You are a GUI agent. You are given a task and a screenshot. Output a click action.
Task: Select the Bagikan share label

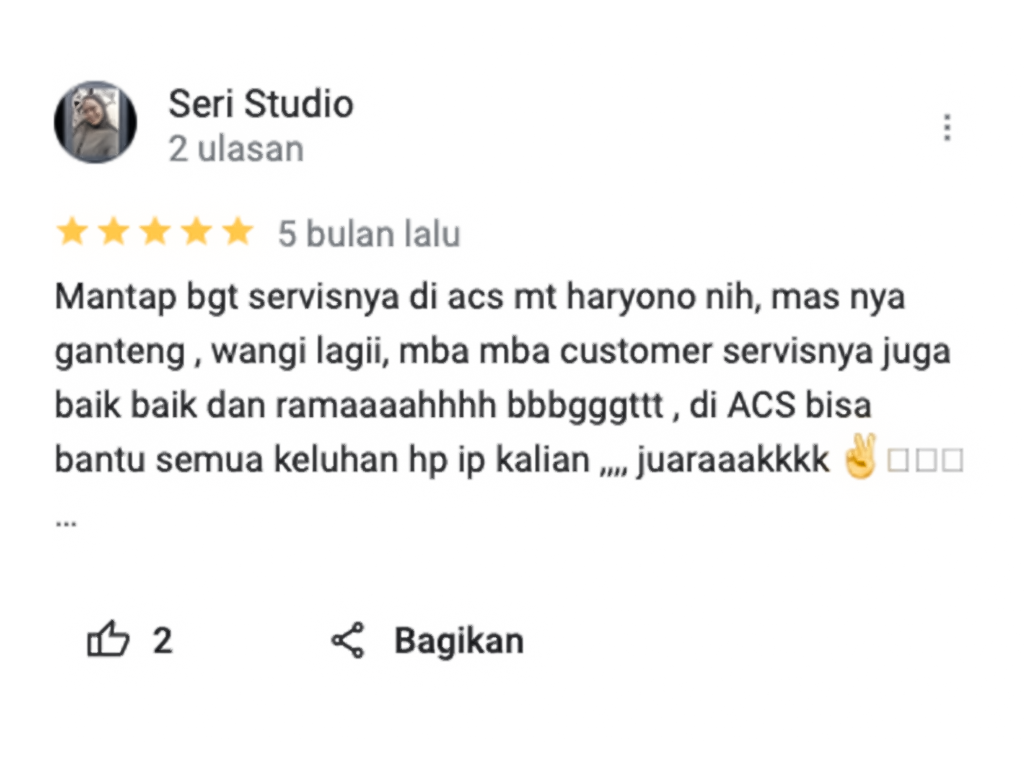[458, 641]
